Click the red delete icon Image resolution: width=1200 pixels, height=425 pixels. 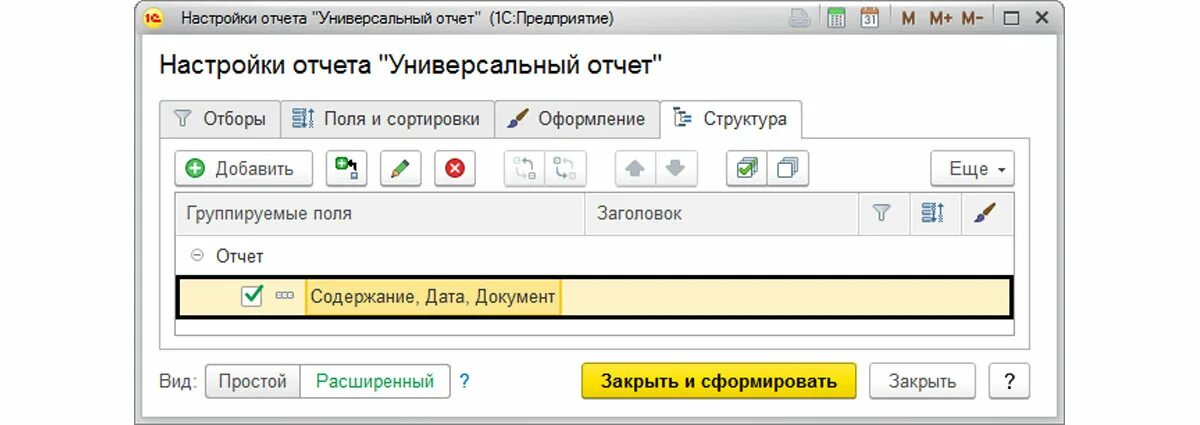[x=455, y=169]
